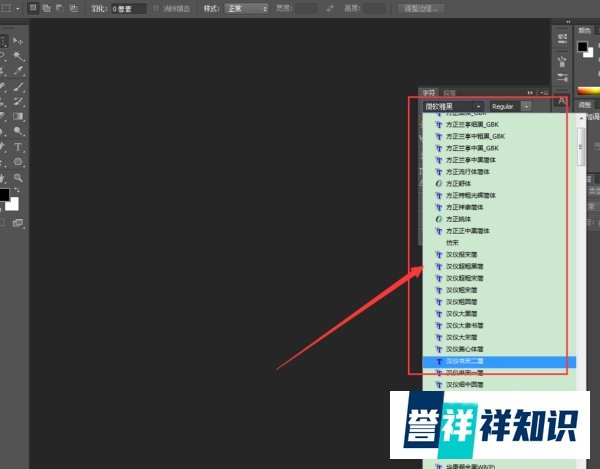600x469 pixels.
Task: Switch to the 段落 Paragraph tab
Action: pyautogui.click(x=450, y=93)
